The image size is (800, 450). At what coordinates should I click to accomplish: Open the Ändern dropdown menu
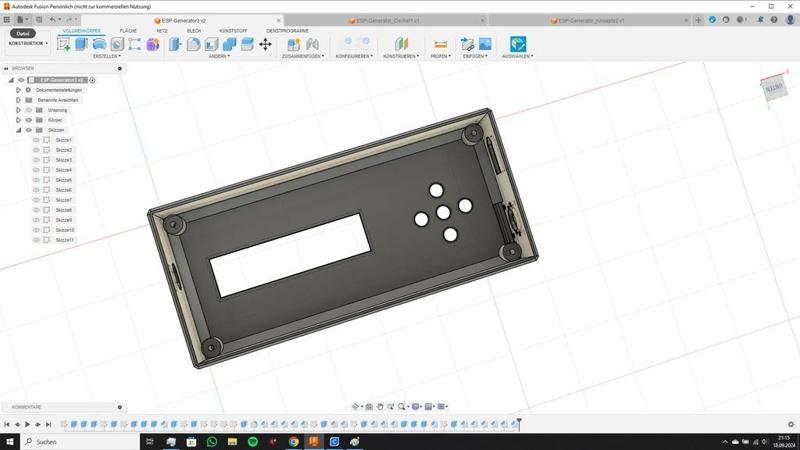click(x=219, y=56)
